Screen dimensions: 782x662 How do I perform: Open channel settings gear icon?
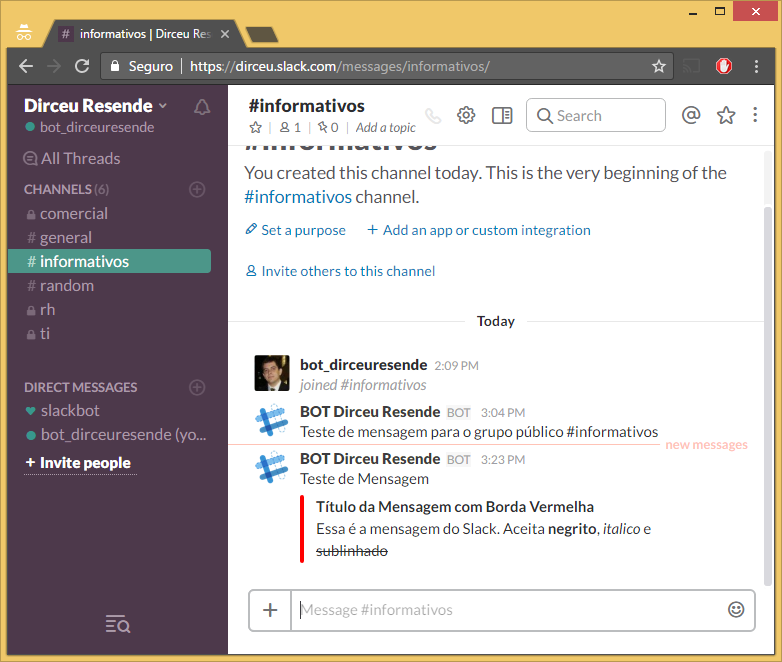click(x=466, y=116)
